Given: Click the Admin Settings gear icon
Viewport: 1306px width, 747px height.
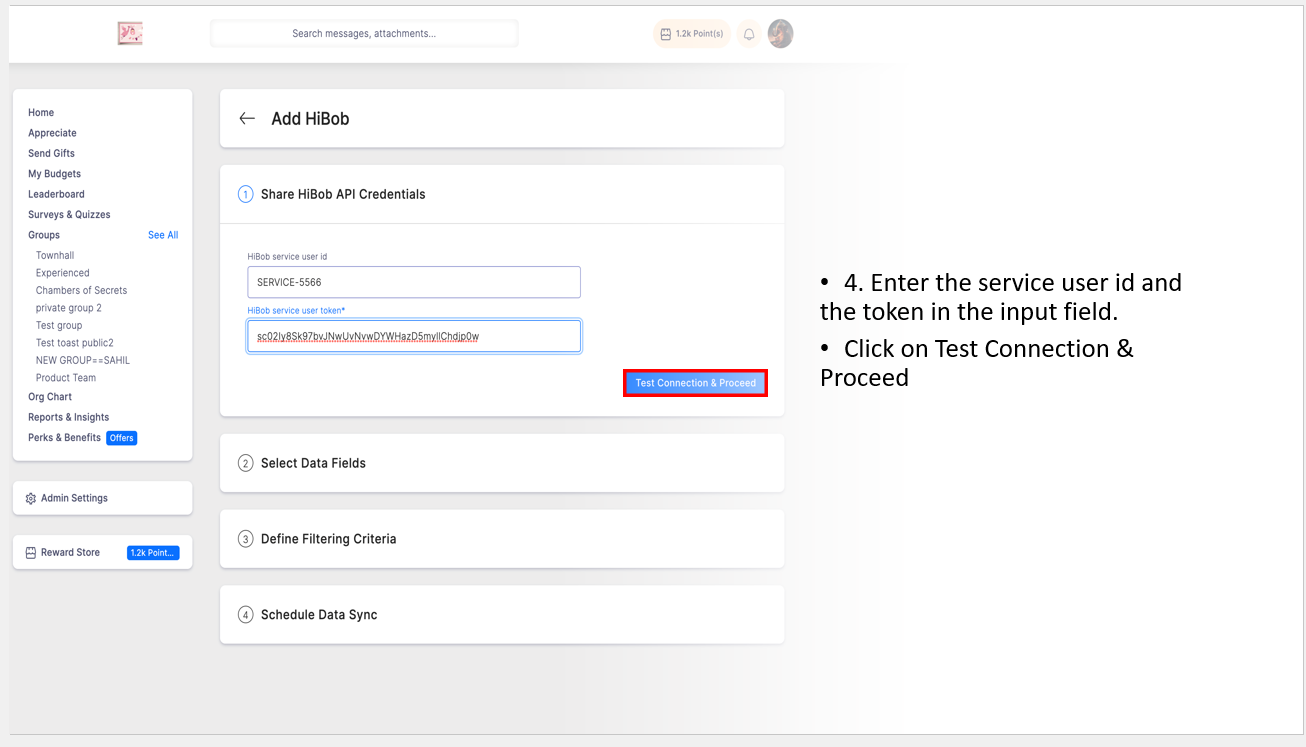Looking at the screenshot, I should coord(31,499).
